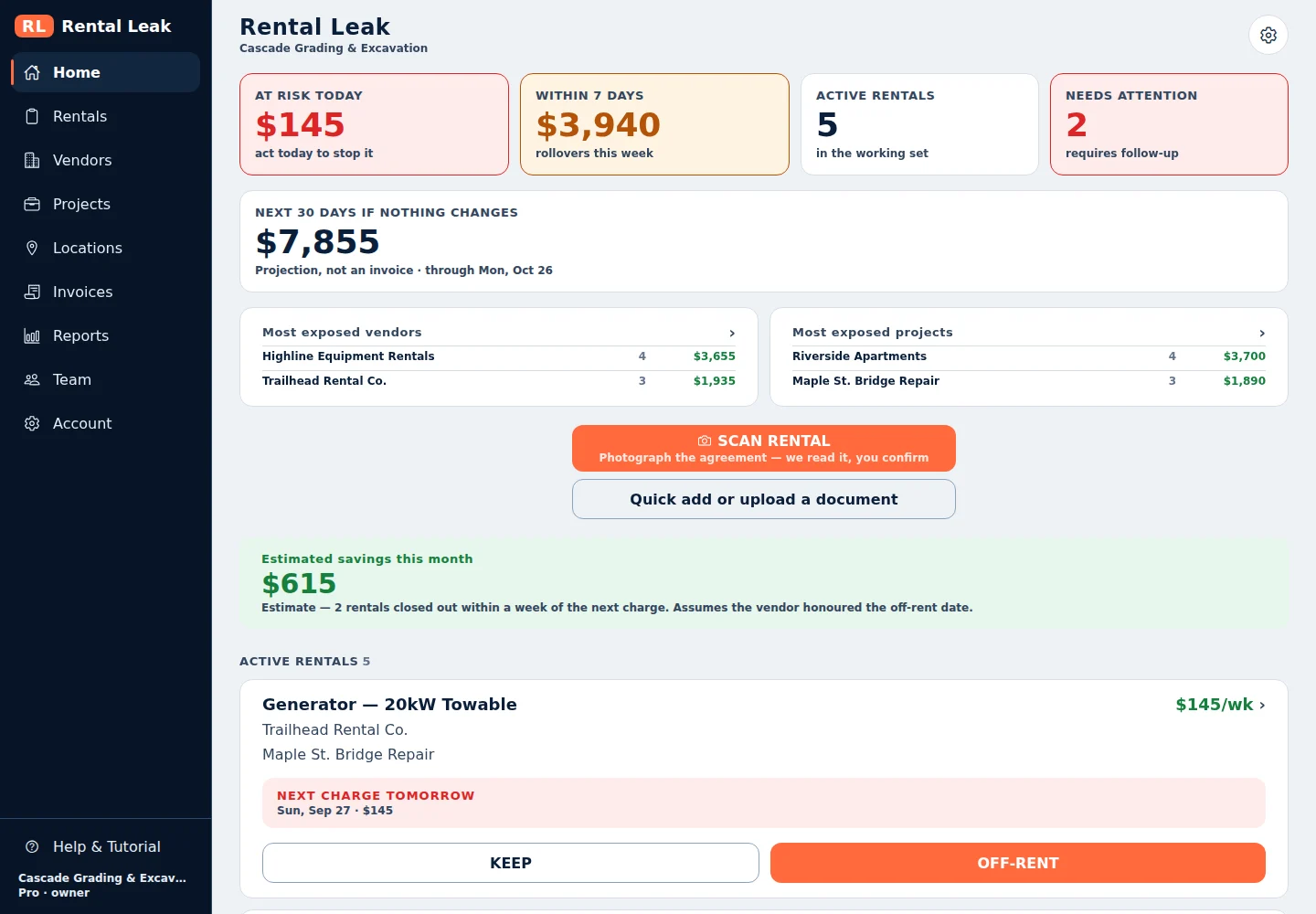This screenshot has height=914, width=1316.
Task: Click the Projects briefcase icon
Action: tap(32, 204)
